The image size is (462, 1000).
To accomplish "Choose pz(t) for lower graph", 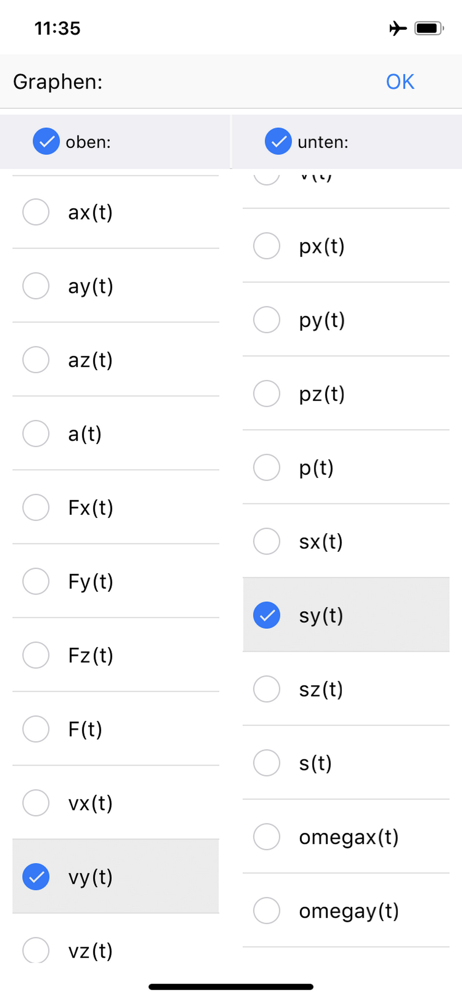I will (346, 393).
